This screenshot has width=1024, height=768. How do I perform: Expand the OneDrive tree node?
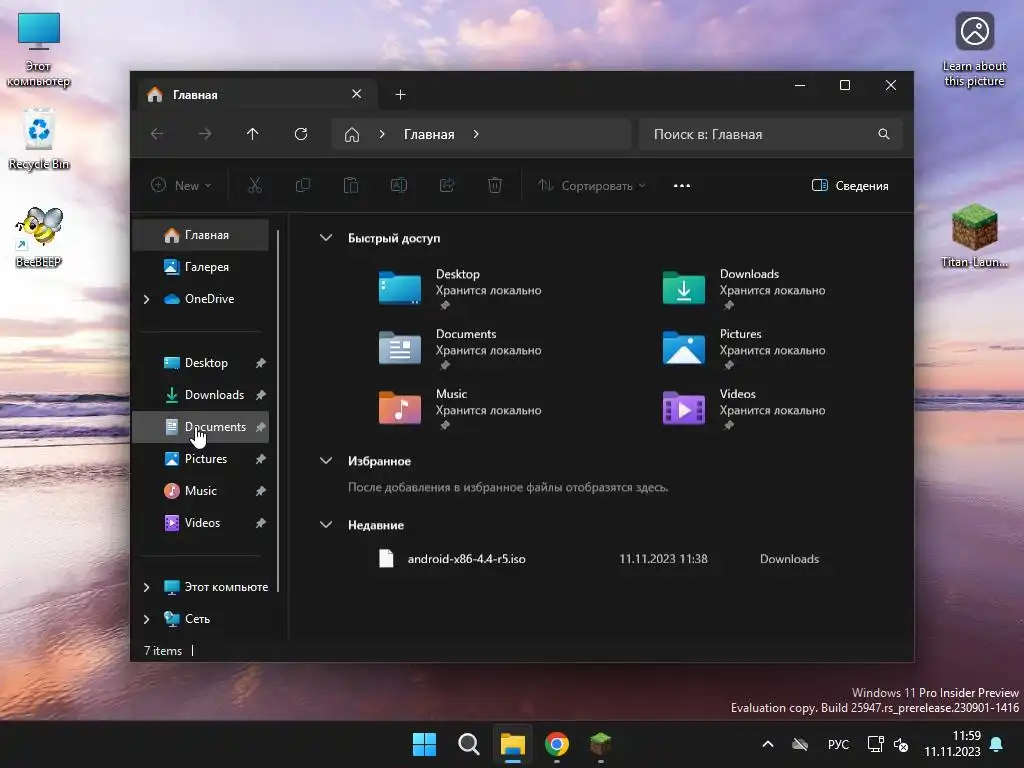146,299
